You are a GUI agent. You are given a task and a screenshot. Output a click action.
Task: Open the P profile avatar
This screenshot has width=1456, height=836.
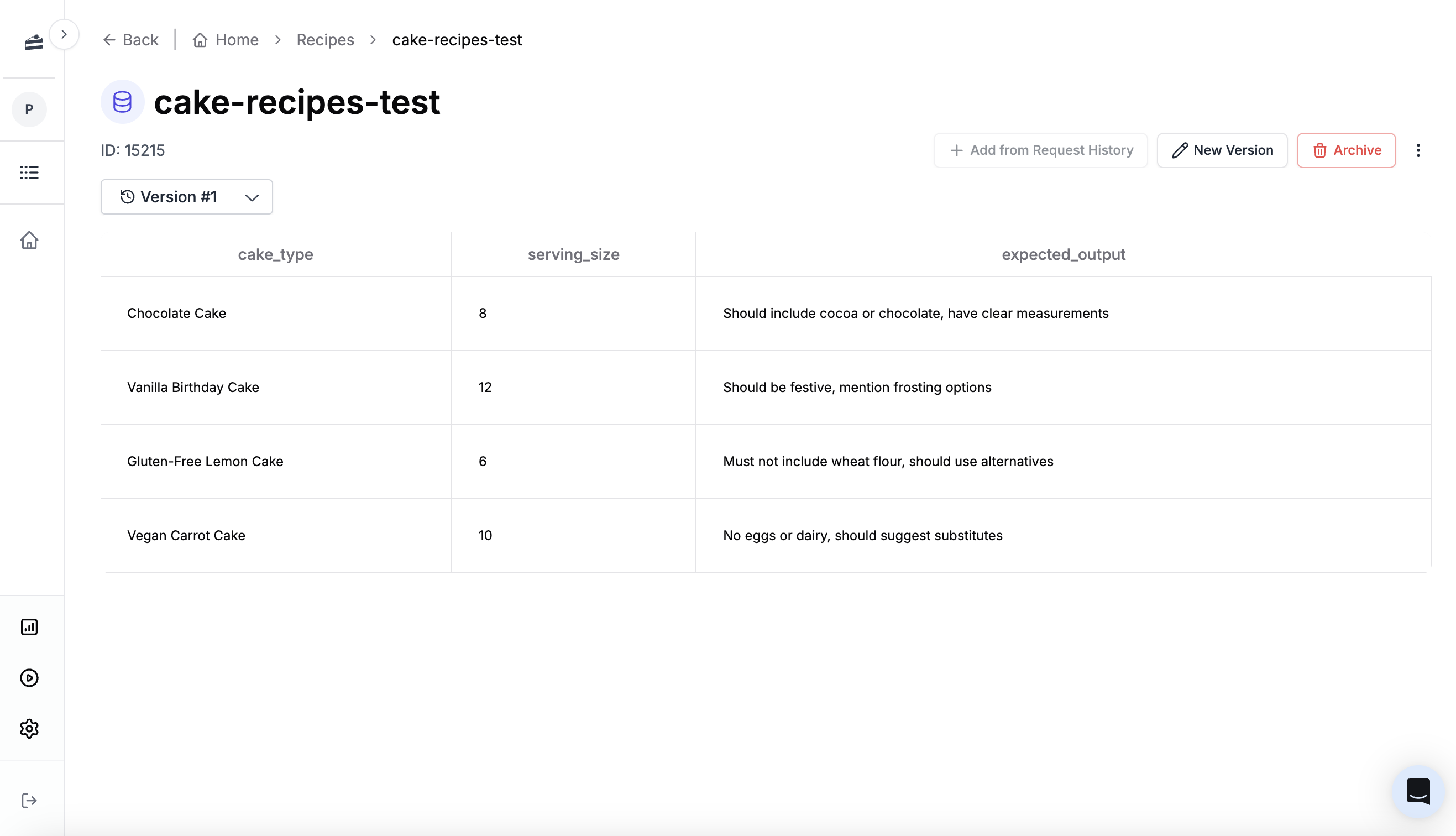tap(29, 109)
